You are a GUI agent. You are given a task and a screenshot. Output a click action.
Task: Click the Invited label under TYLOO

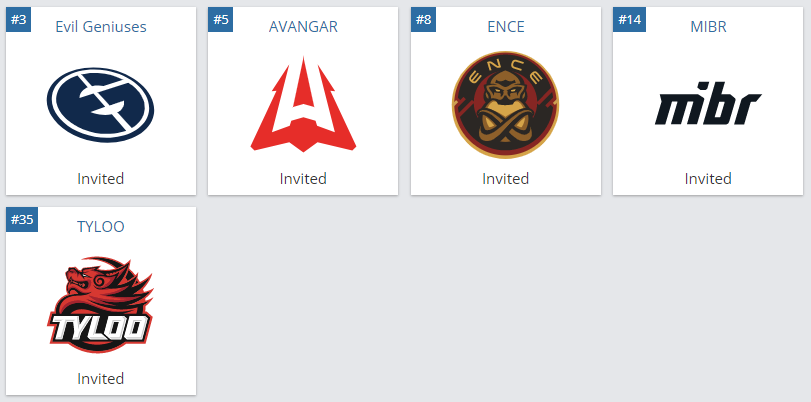[x=101, y=378]
